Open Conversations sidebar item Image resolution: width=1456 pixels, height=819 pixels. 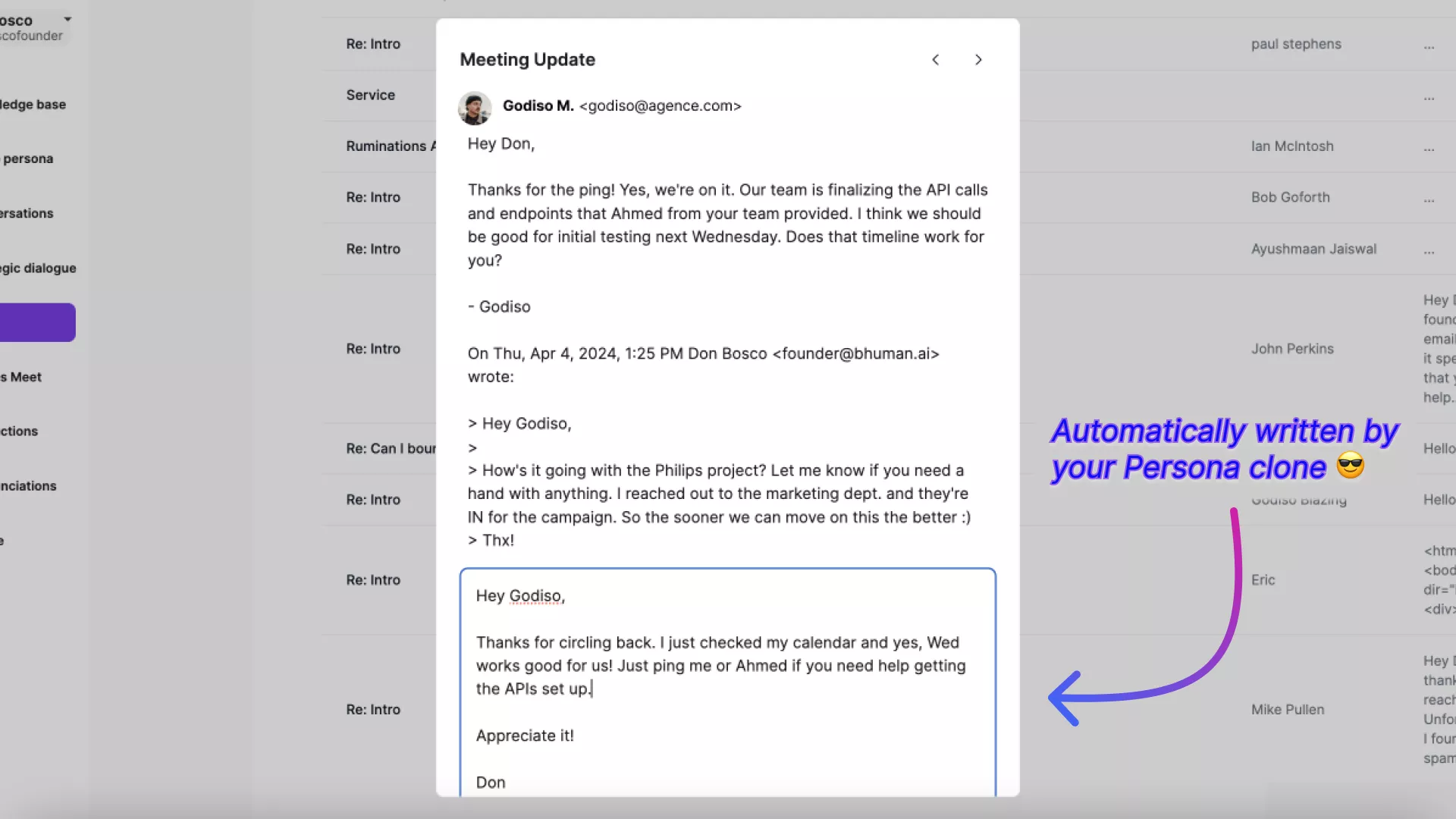coord(27,213)
